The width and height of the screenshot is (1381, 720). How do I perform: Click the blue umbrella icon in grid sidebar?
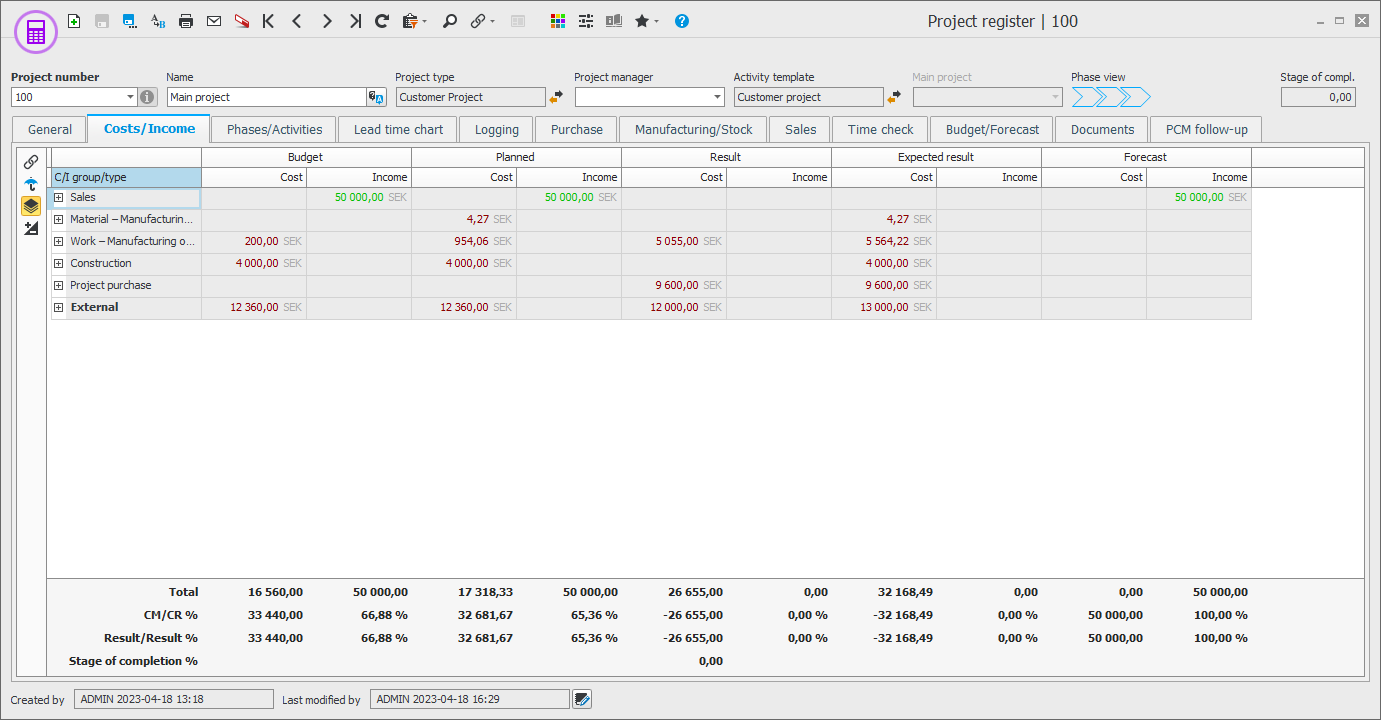click(x=31, y=184)
